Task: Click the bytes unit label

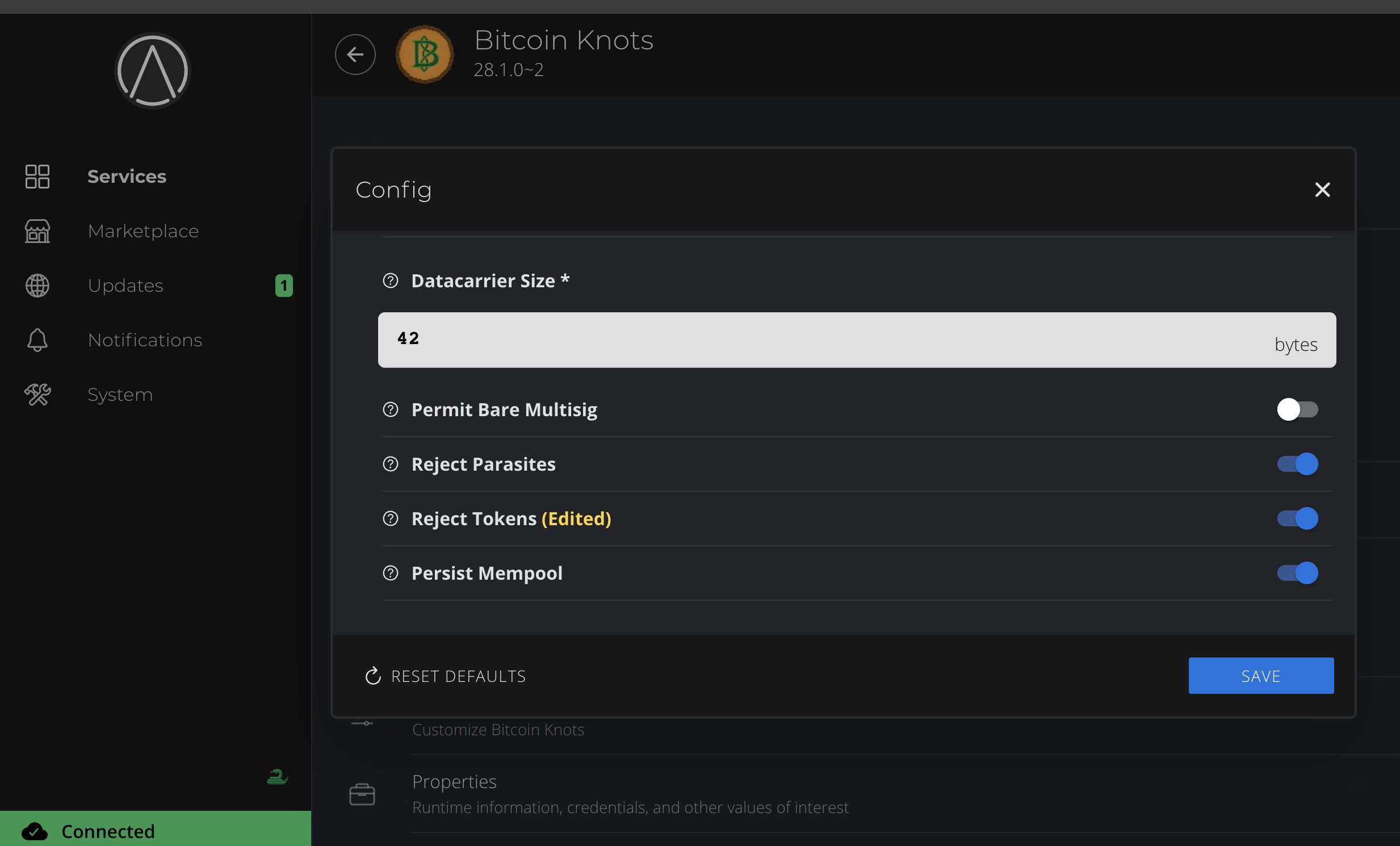Action: (1296, 345)
